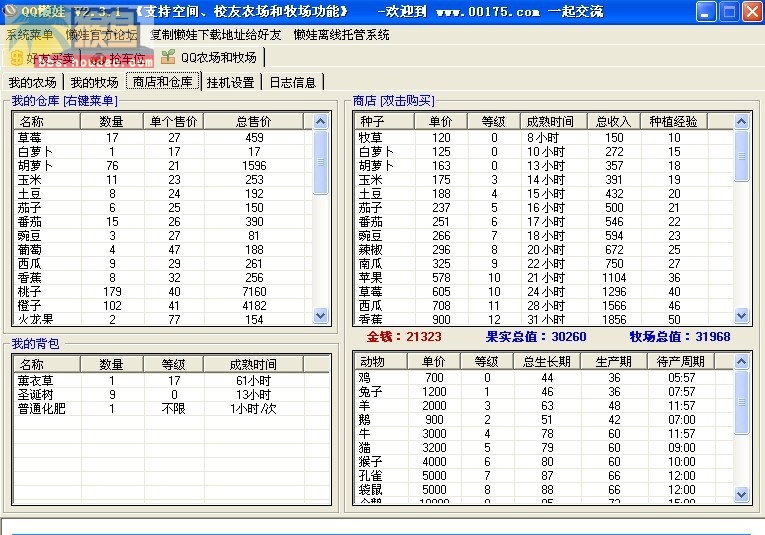This screenshot has width=765, height=535.
Task: Select 猴子 row in animal shop
Action: point(544,461)
